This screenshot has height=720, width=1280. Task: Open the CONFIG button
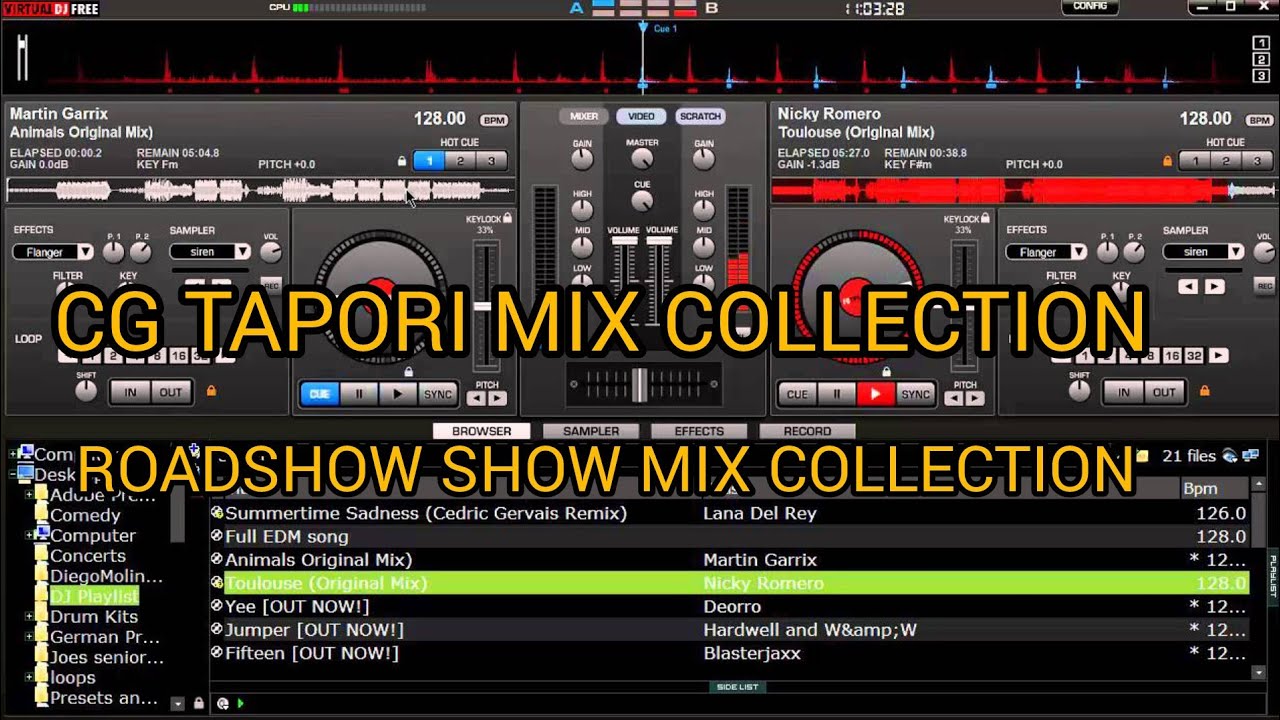tap(1090, 6)
